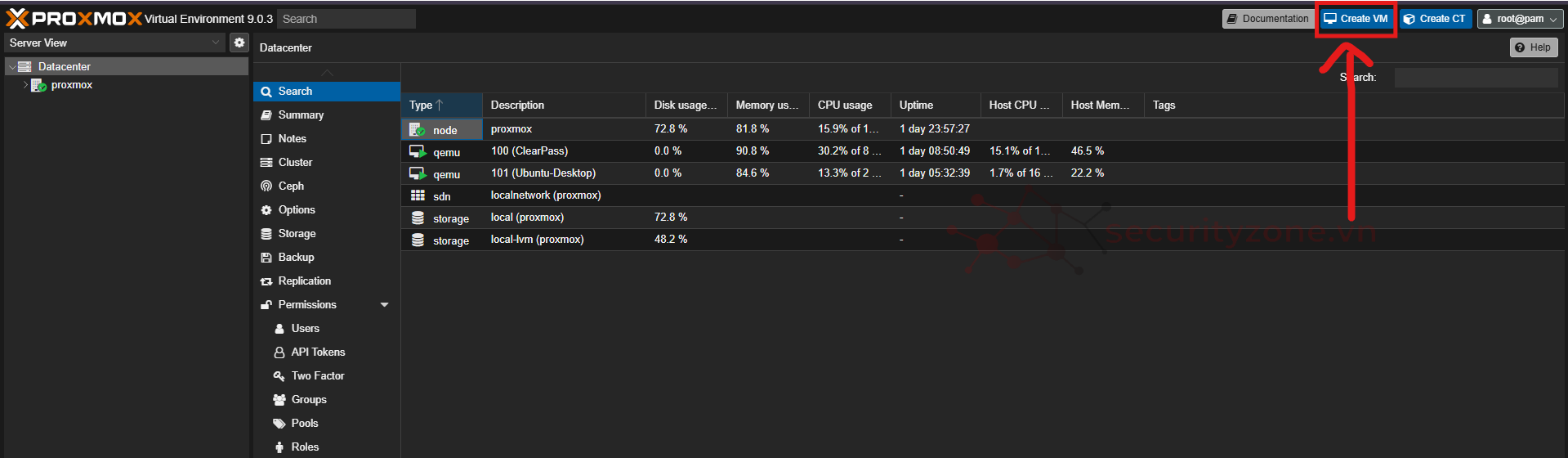1568x458 pixels.
Task: Sort by the Host CPU column header
Action: [1021, 106]
